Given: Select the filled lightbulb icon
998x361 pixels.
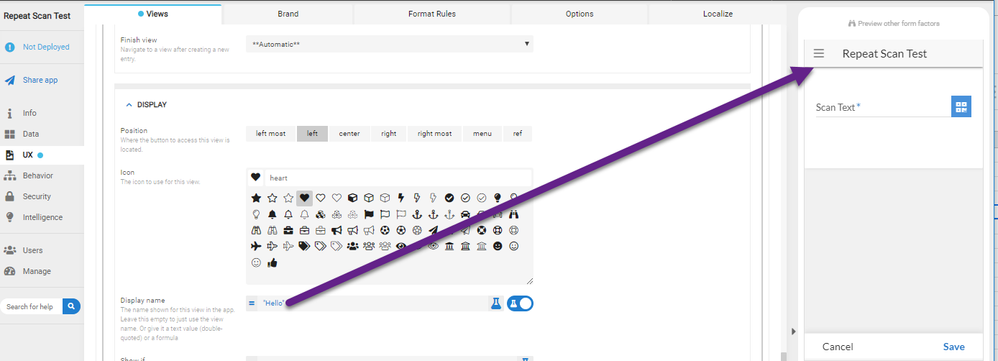Looking at the screenshot, I should tap(498, 198).
